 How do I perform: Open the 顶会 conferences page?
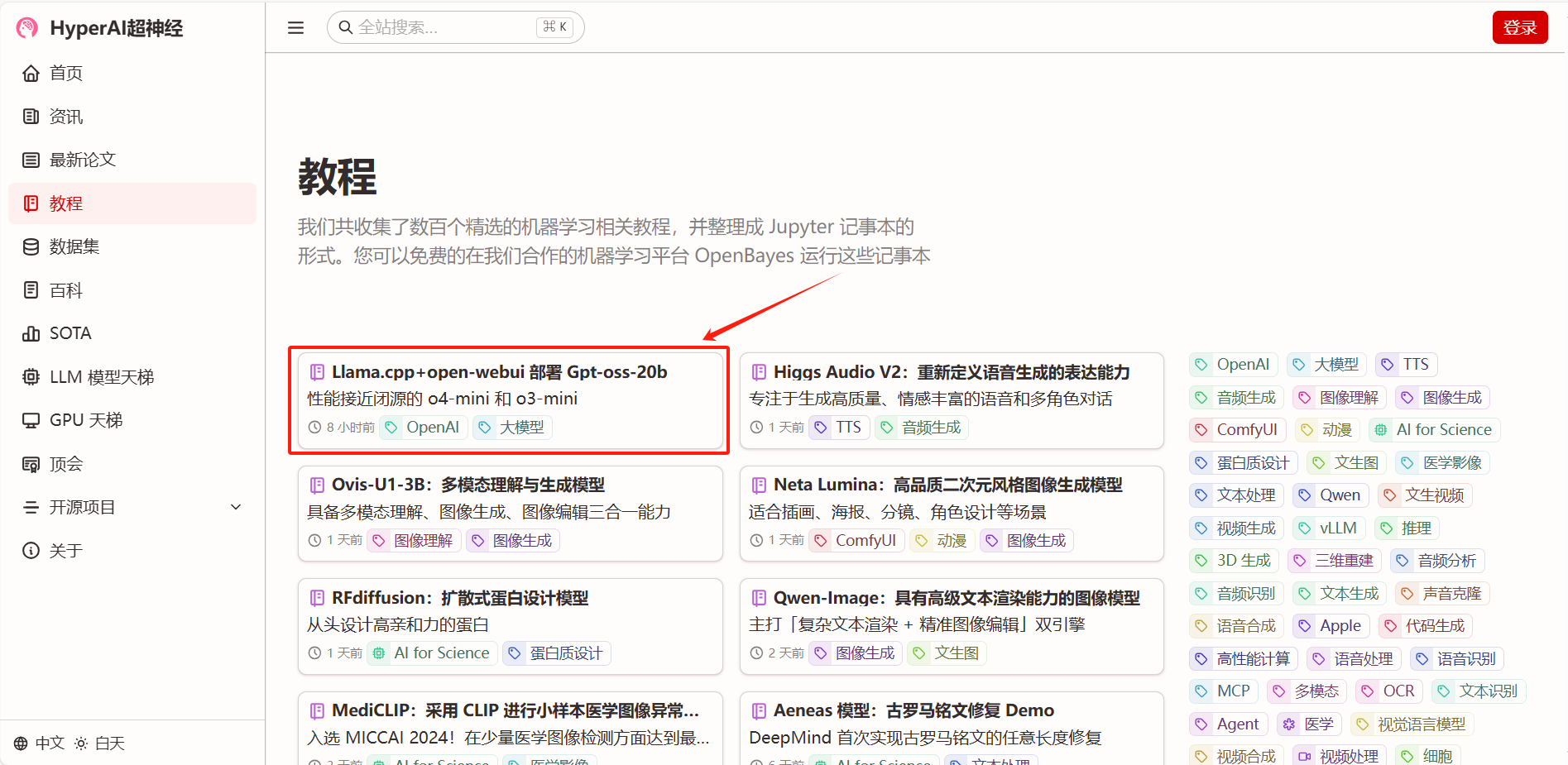tap(66, 464)
